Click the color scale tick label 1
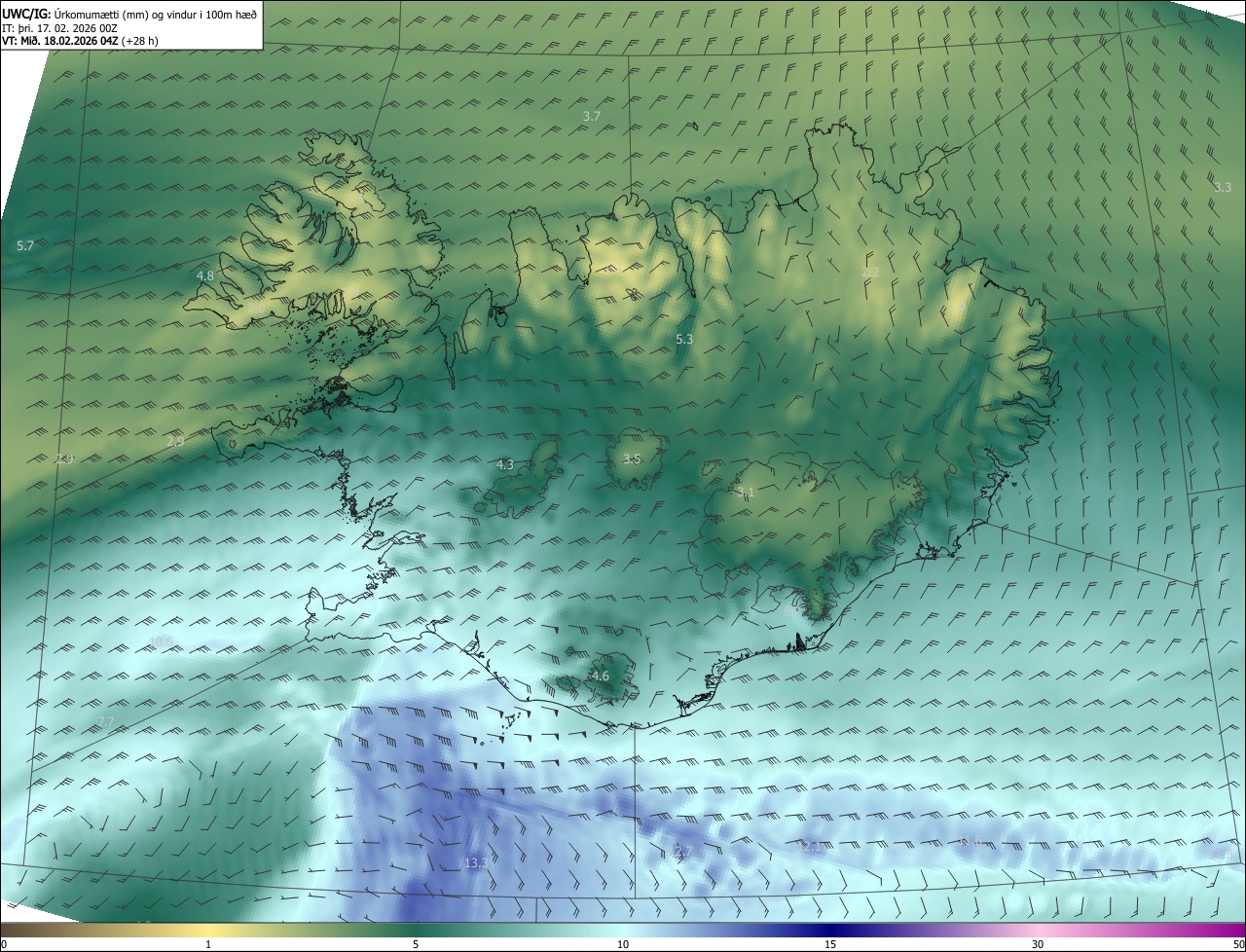Viewport: 1246px width, 952px height. (x=208, y=944)
